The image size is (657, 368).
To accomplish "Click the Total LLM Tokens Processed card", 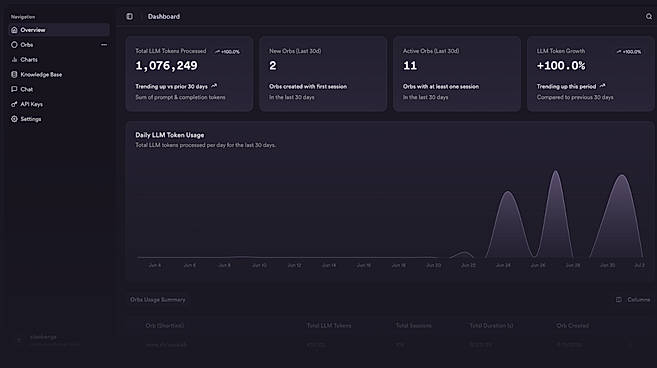I will tap(189, 74).
